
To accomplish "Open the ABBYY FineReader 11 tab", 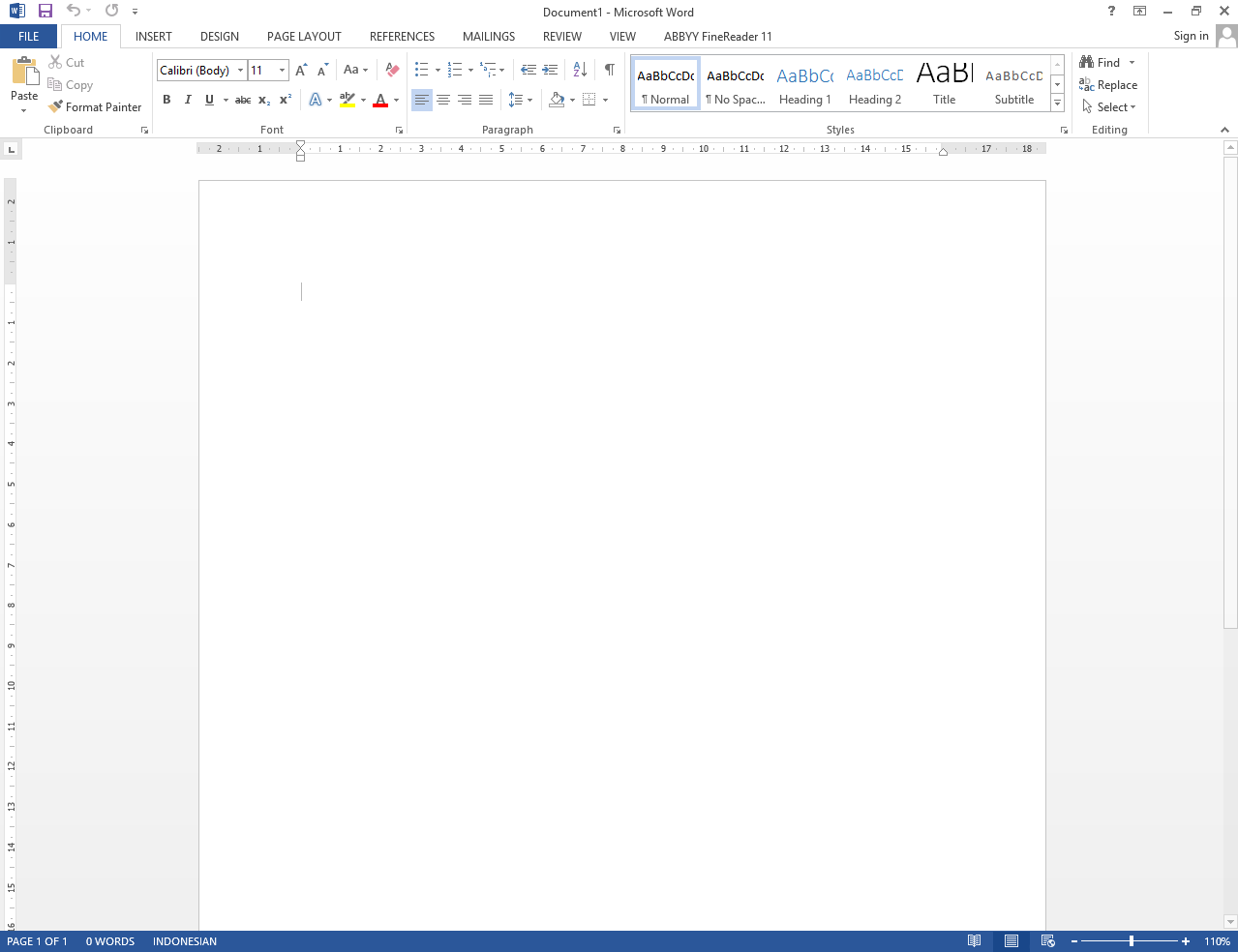I will click(x=717, y=36).
